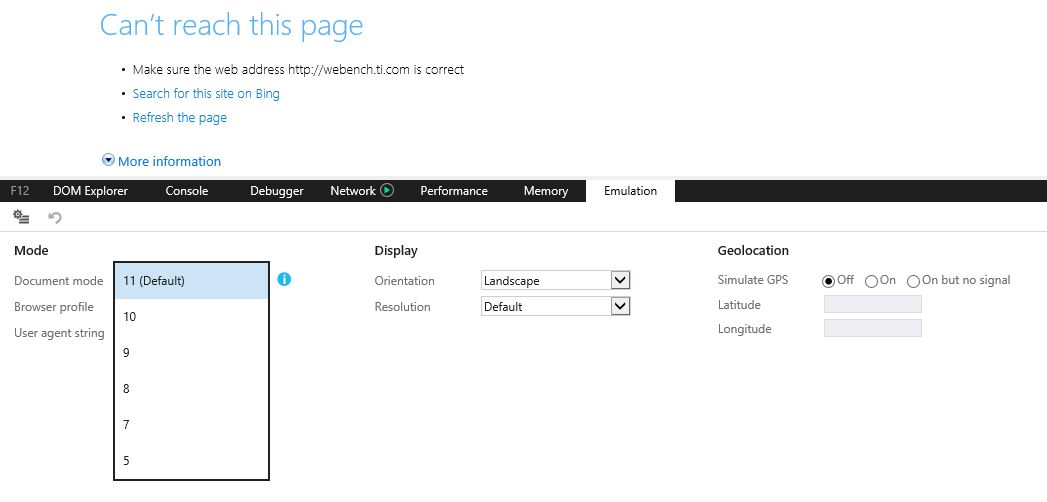Select the Off radio for Simulate GPS

(x=828, y=281)
